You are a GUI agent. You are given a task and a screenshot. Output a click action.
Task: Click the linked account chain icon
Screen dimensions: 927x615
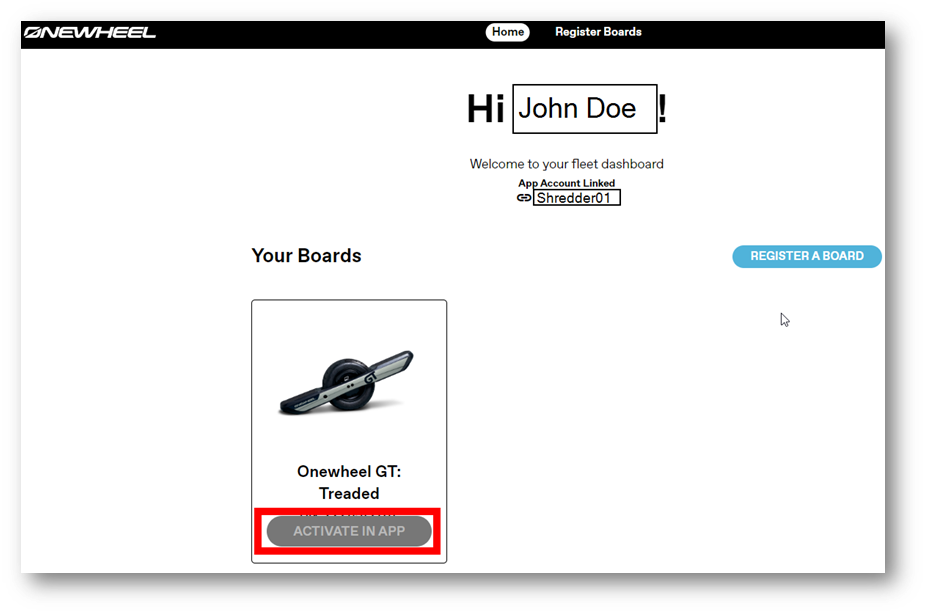coord(524,198)
